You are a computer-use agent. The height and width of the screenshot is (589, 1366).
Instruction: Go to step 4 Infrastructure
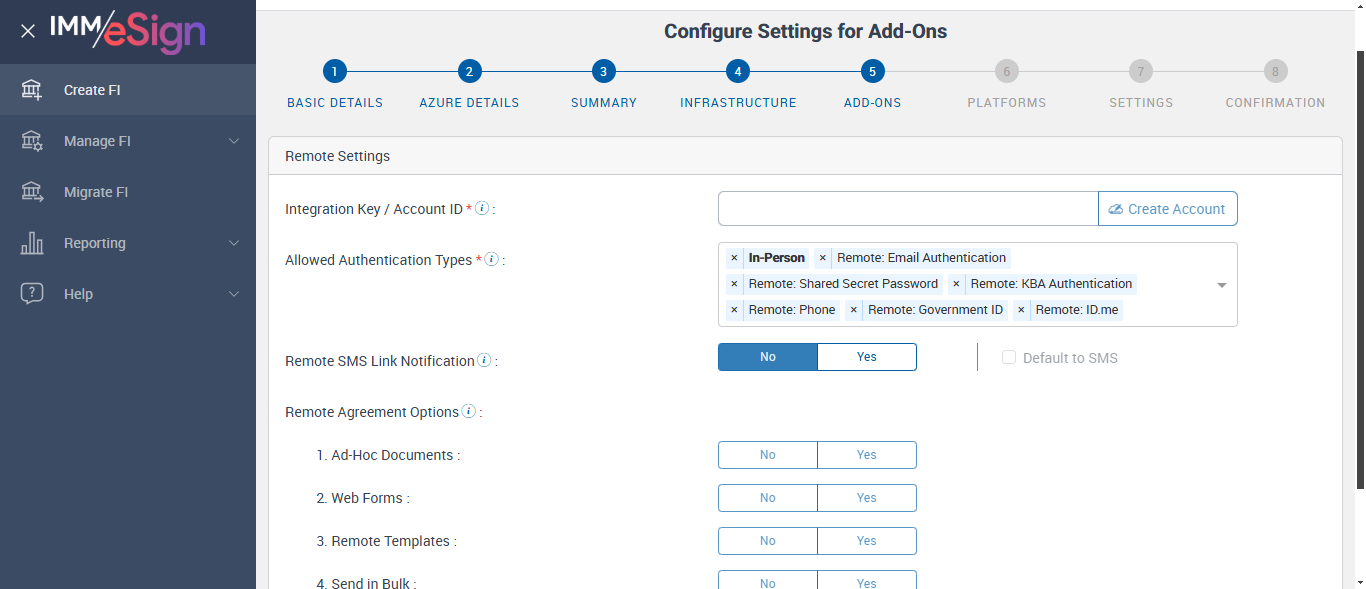coord(737,71)
